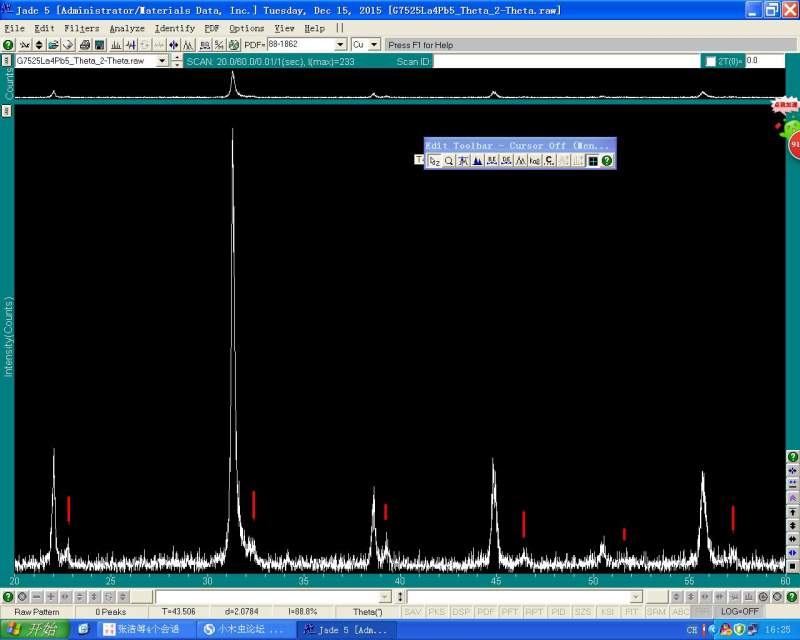Open the Analyze menu
This screenshot has height=640, width=800.
127,28
